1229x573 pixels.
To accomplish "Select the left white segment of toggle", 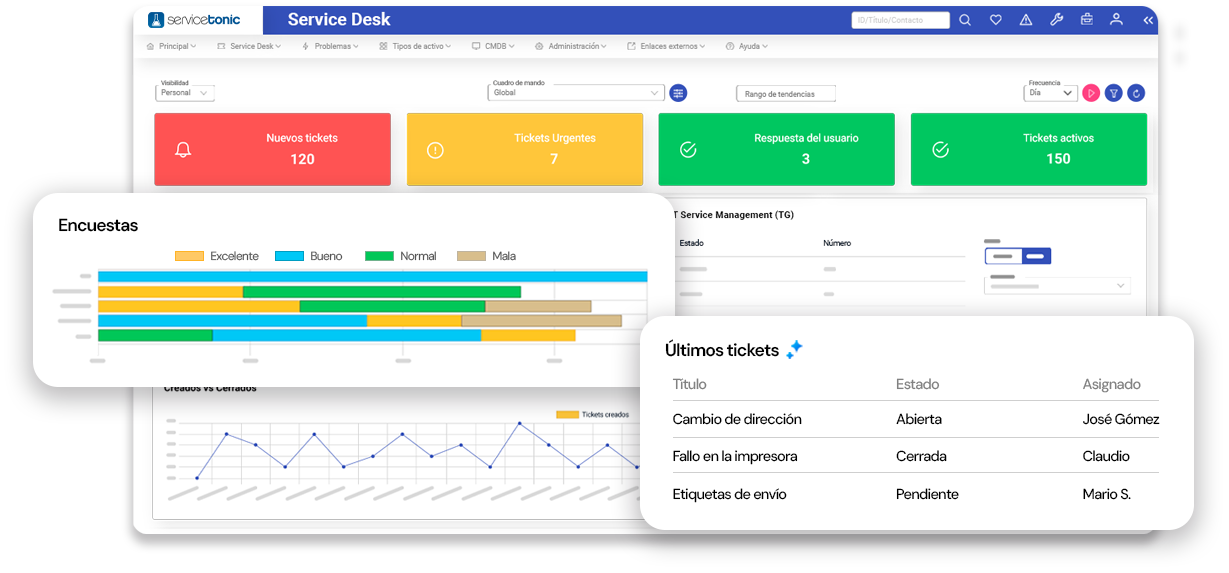I will [1002, 256].
